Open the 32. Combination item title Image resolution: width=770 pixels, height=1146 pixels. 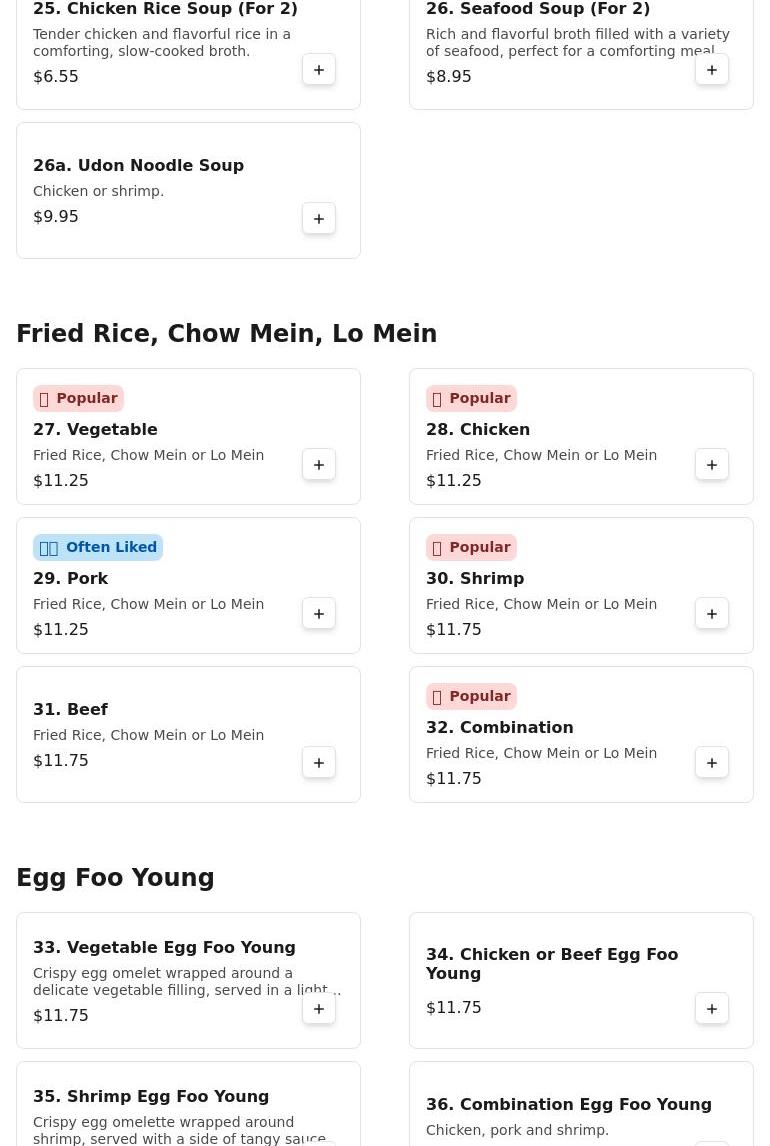click(x=499, y=728)
